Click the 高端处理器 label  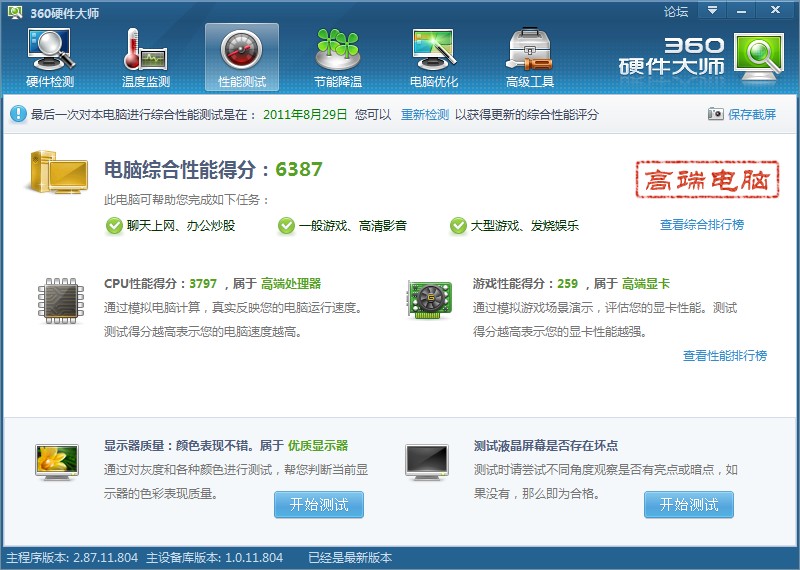coord(291,284)
